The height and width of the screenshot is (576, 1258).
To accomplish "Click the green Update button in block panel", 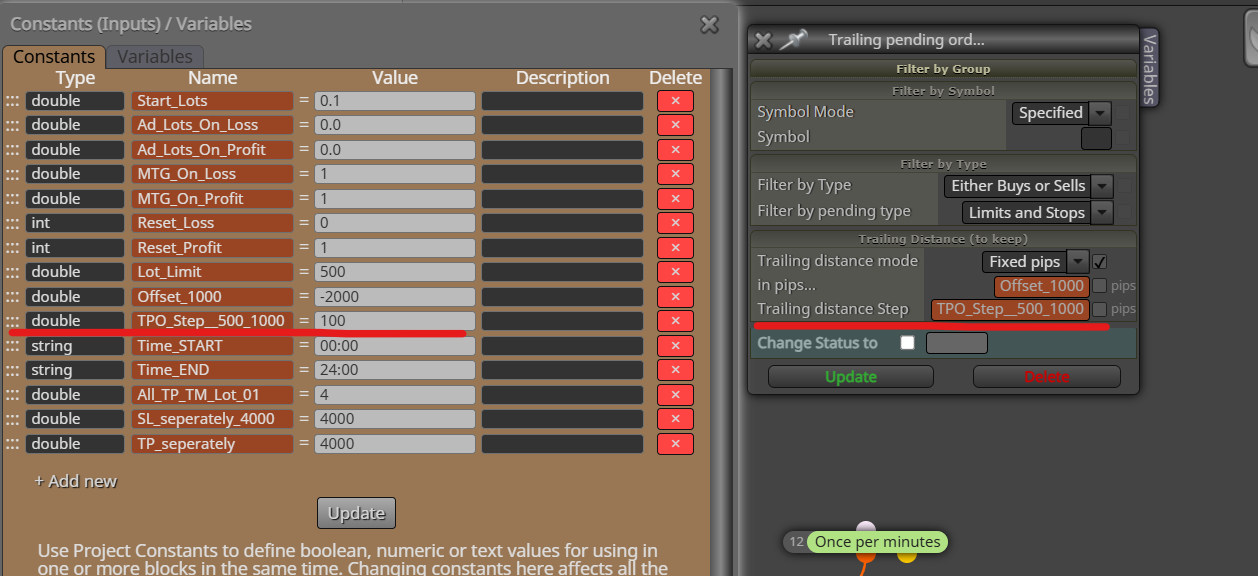I will (x=851, y=377).
